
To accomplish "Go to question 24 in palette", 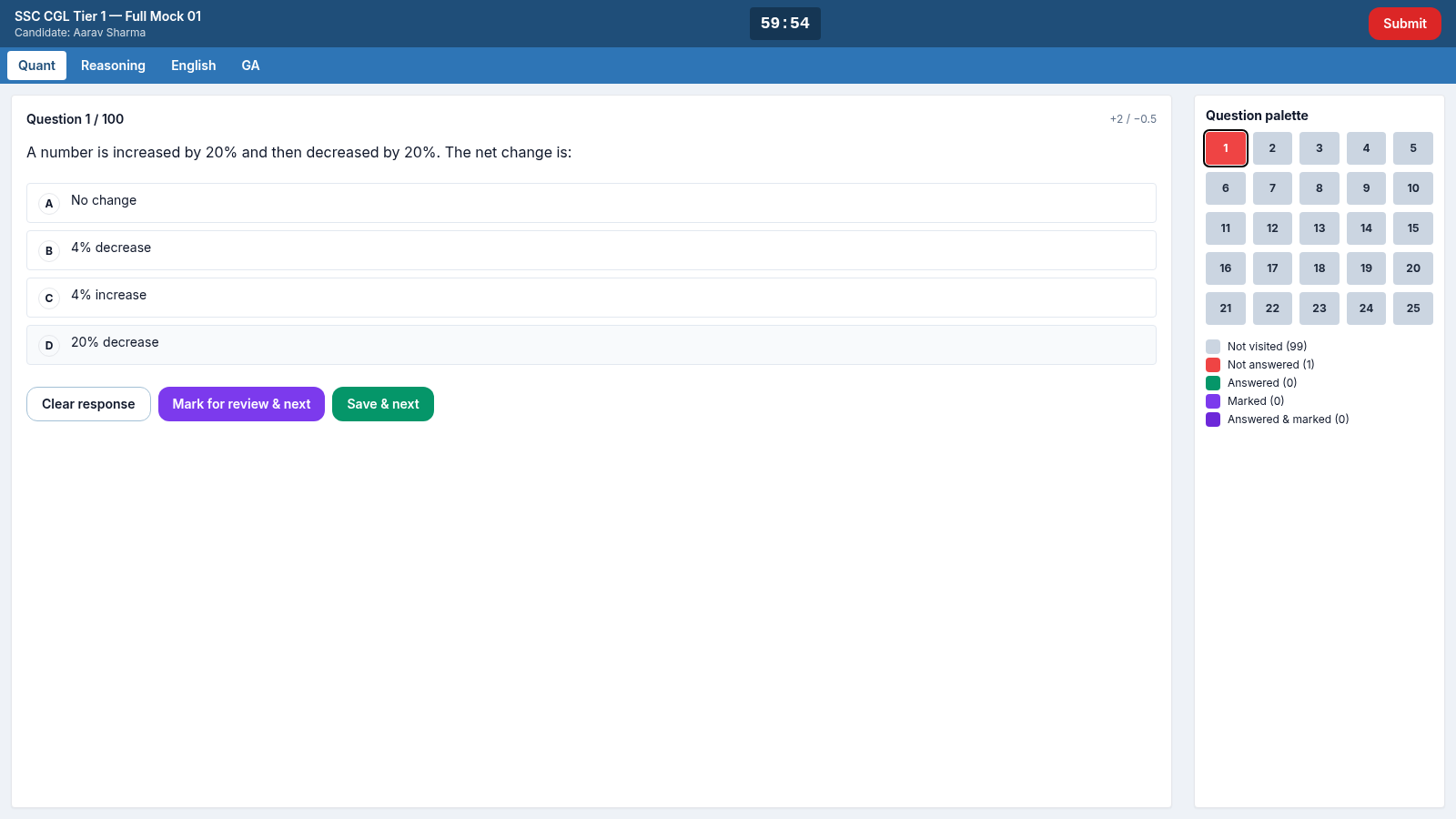I will coord(1366,308).
